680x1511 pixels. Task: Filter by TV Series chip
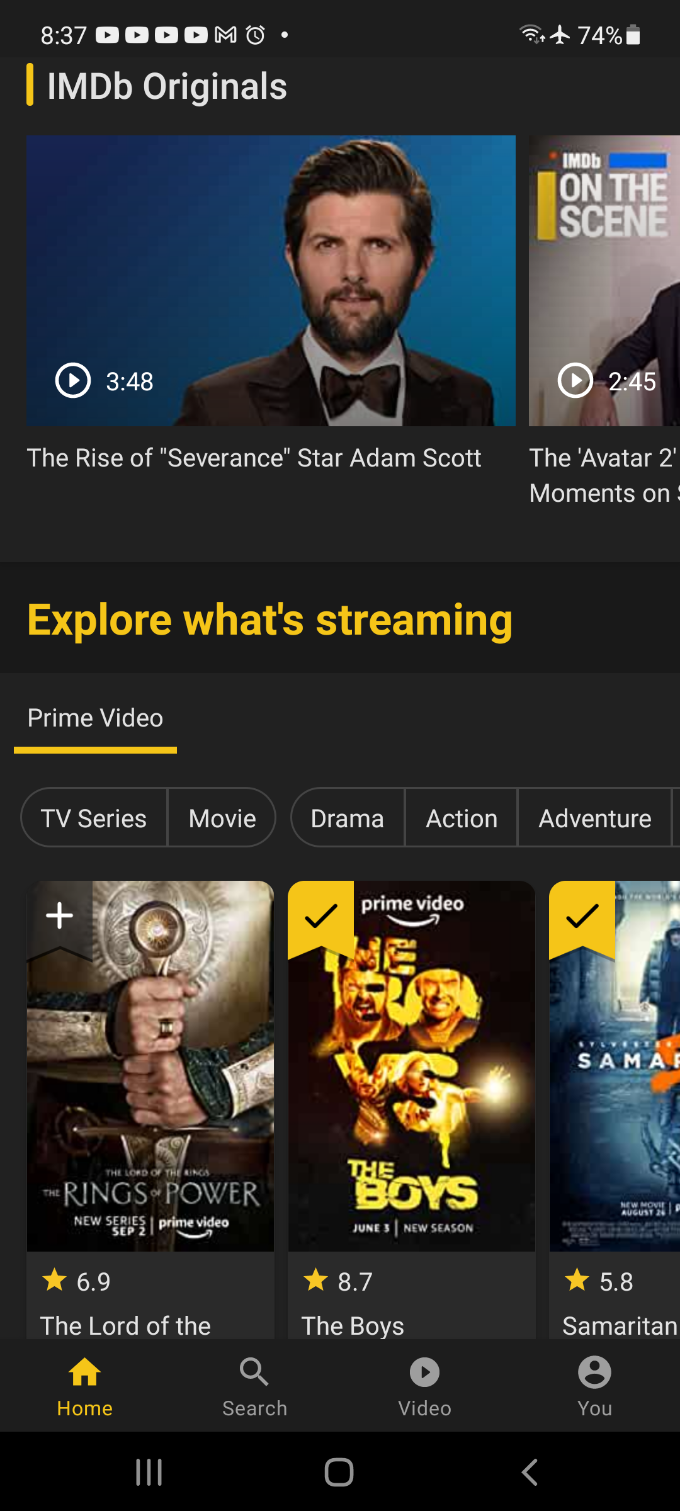tap(94, 818)
